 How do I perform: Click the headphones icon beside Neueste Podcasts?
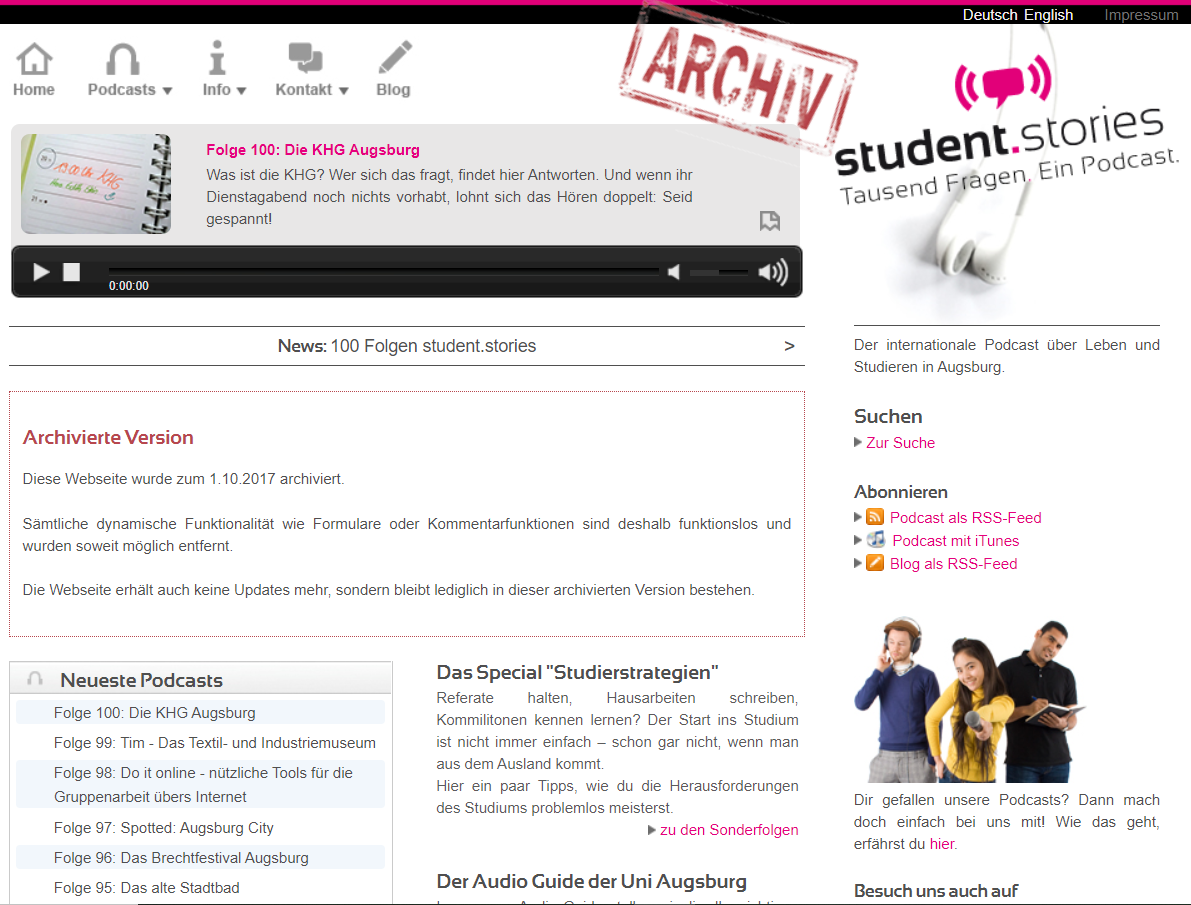[35, 679]
